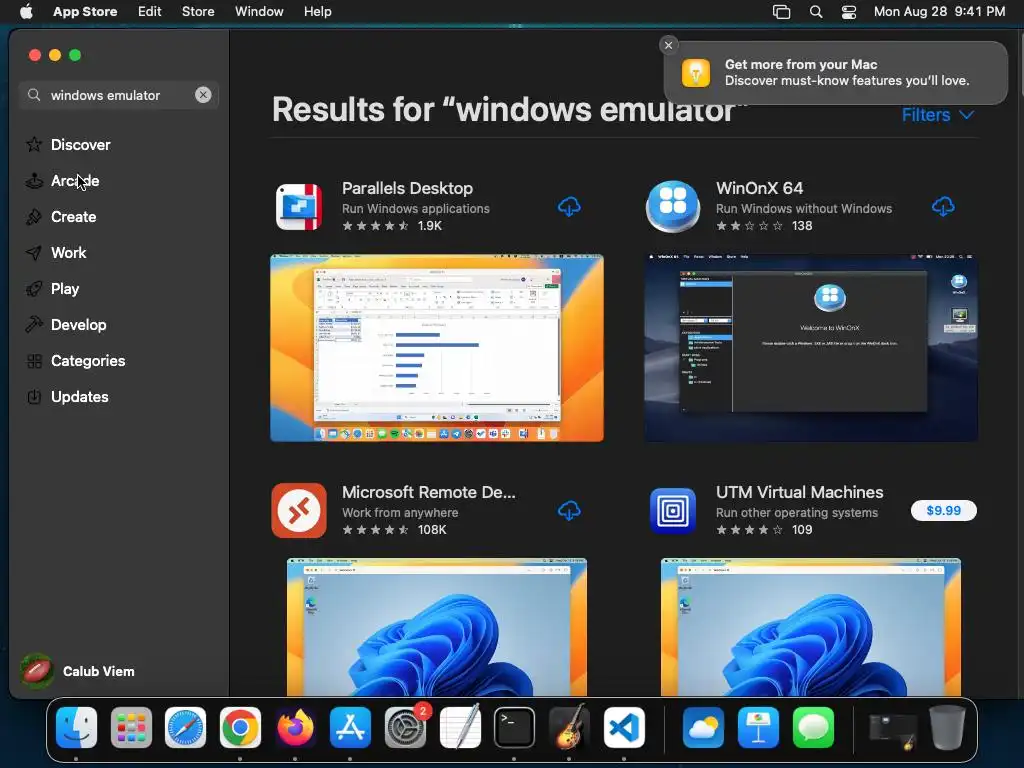Open Calub Viem account profile
The image size is (1024, 768).
click(78, 671)
